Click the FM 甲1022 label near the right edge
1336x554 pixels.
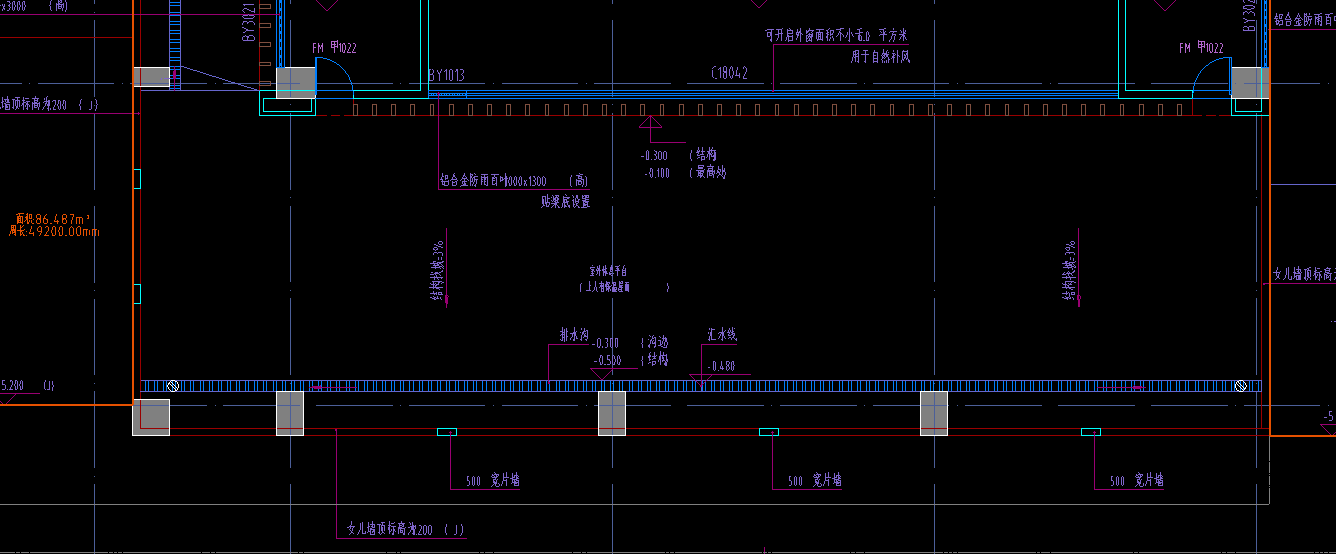1201,48
